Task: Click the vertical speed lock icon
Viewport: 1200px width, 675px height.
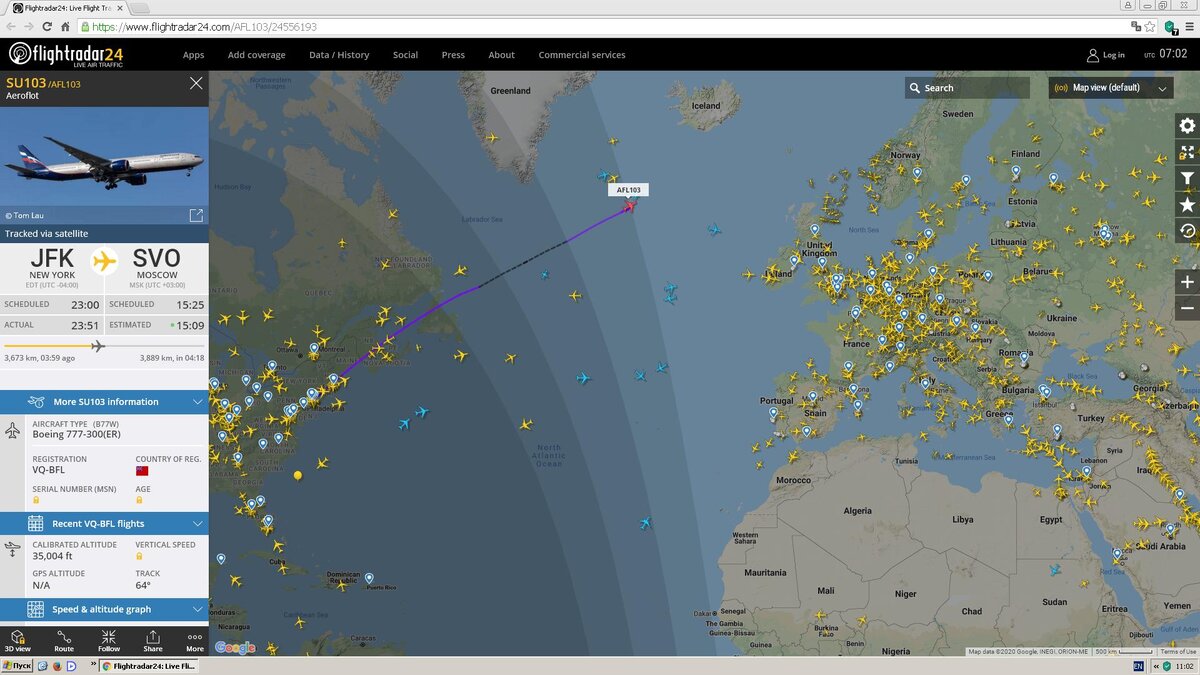Action: pyautogui.click(x=140, y=558)
